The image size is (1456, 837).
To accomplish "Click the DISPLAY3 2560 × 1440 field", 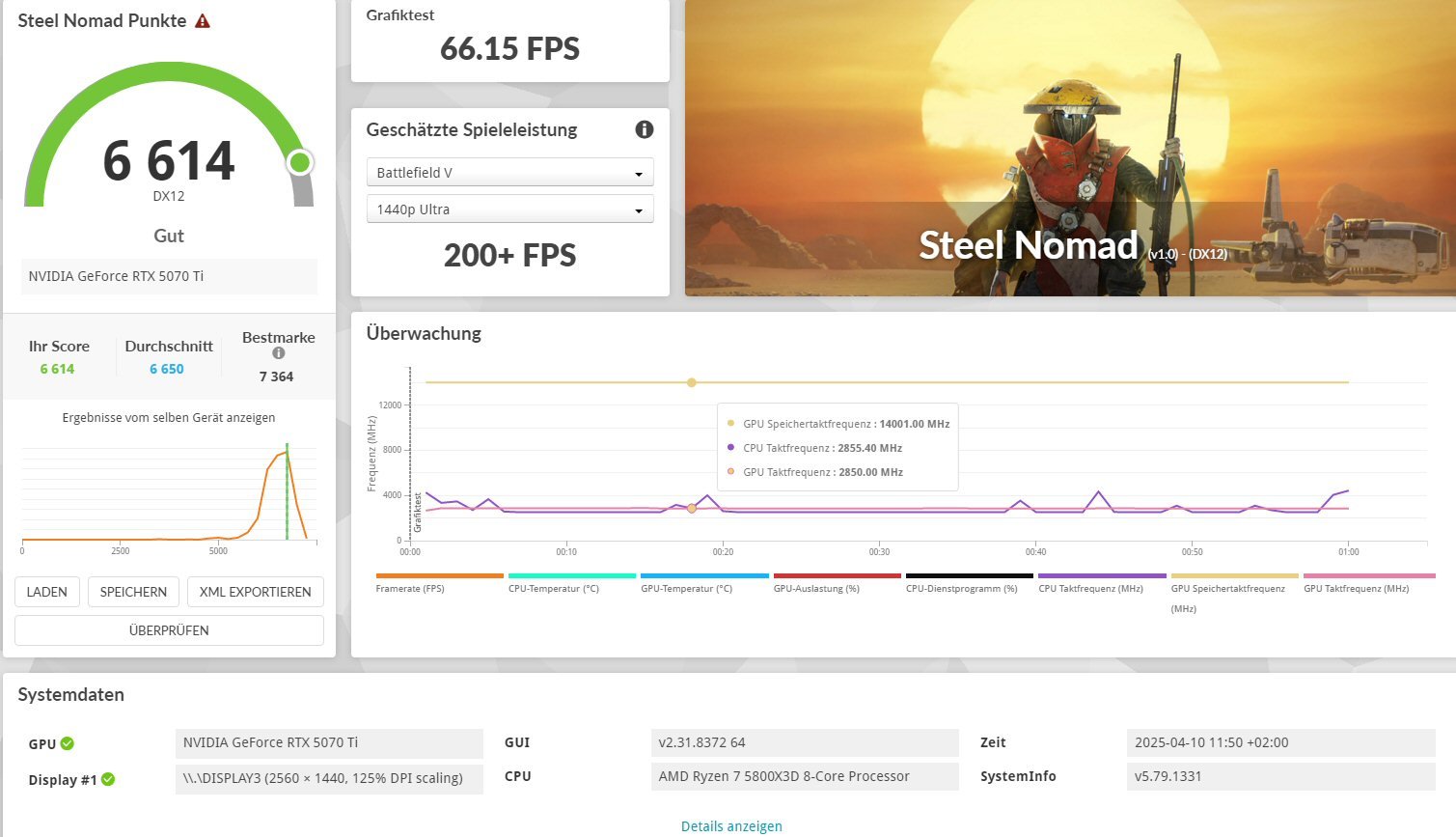I will pyautogui.click(x=329, y=778).
